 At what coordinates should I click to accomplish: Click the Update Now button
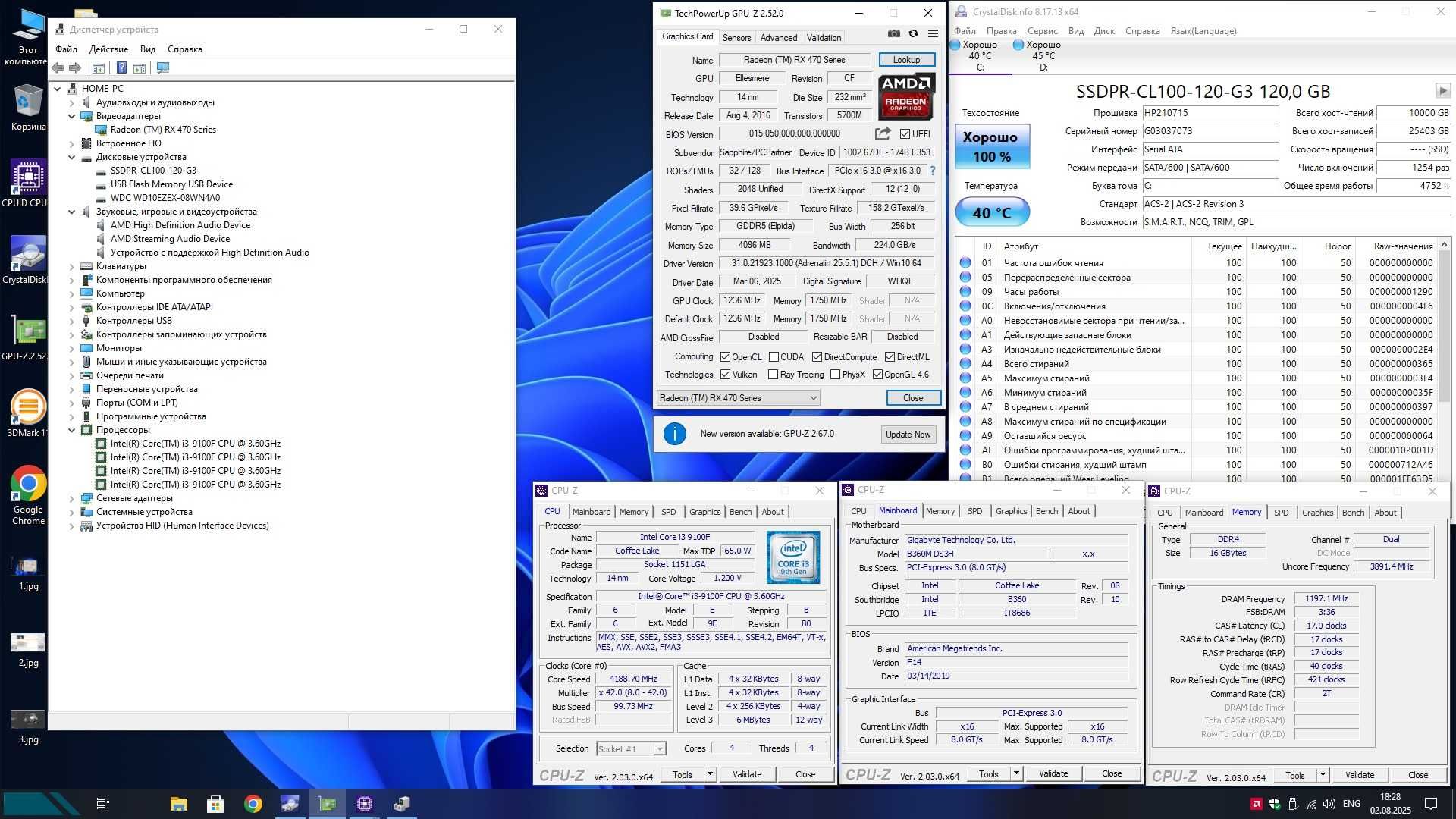point(908,435)
